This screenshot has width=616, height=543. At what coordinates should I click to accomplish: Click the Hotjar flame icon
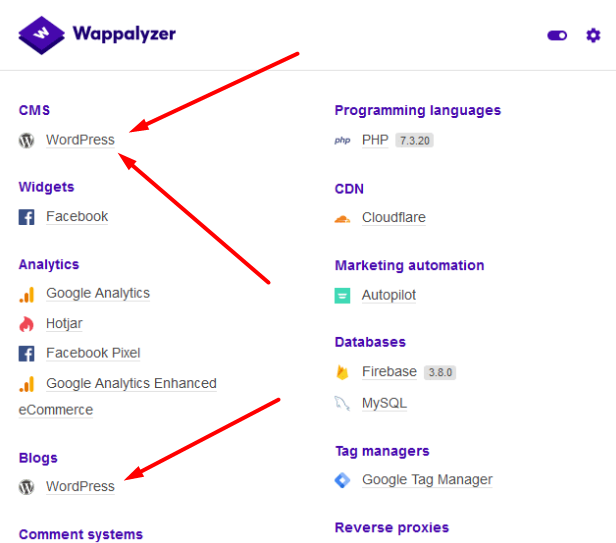tap(26, 324)
